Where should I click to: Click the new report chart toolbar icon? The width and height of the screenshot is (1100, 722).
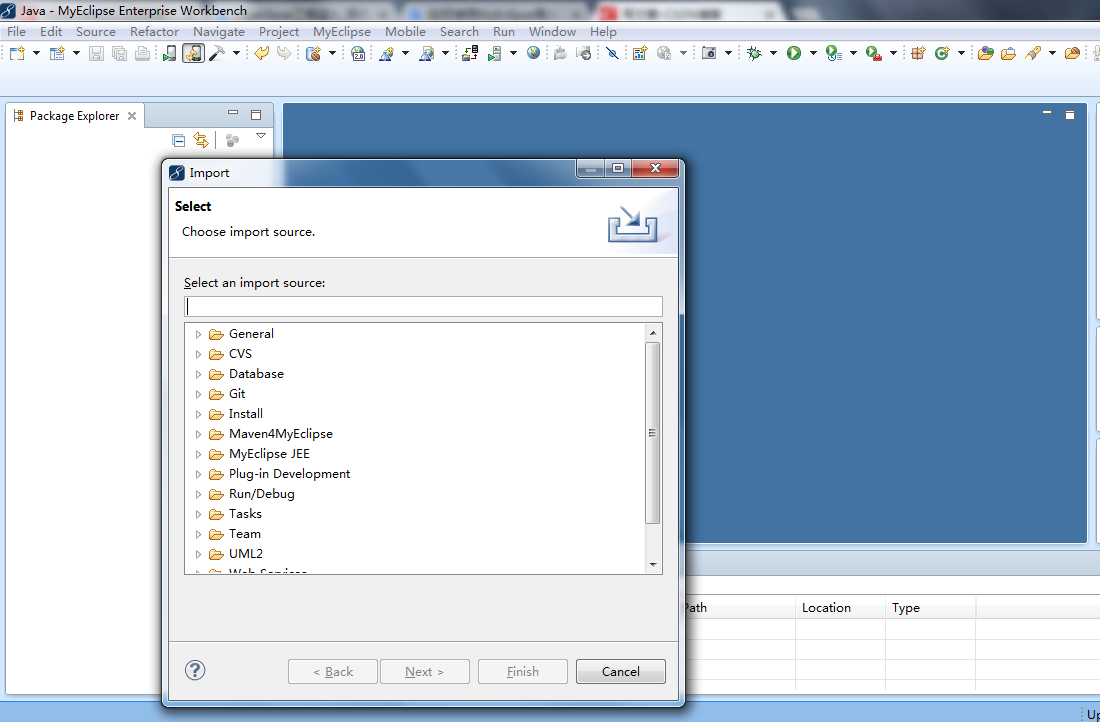coord(639,53)
